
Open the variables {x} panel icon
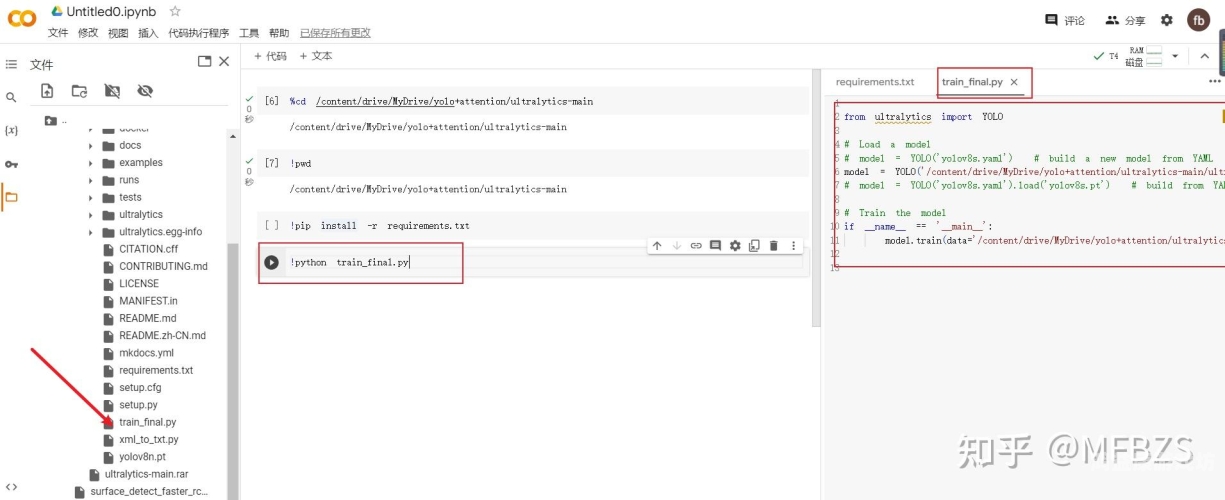click(x=11, y=130)
